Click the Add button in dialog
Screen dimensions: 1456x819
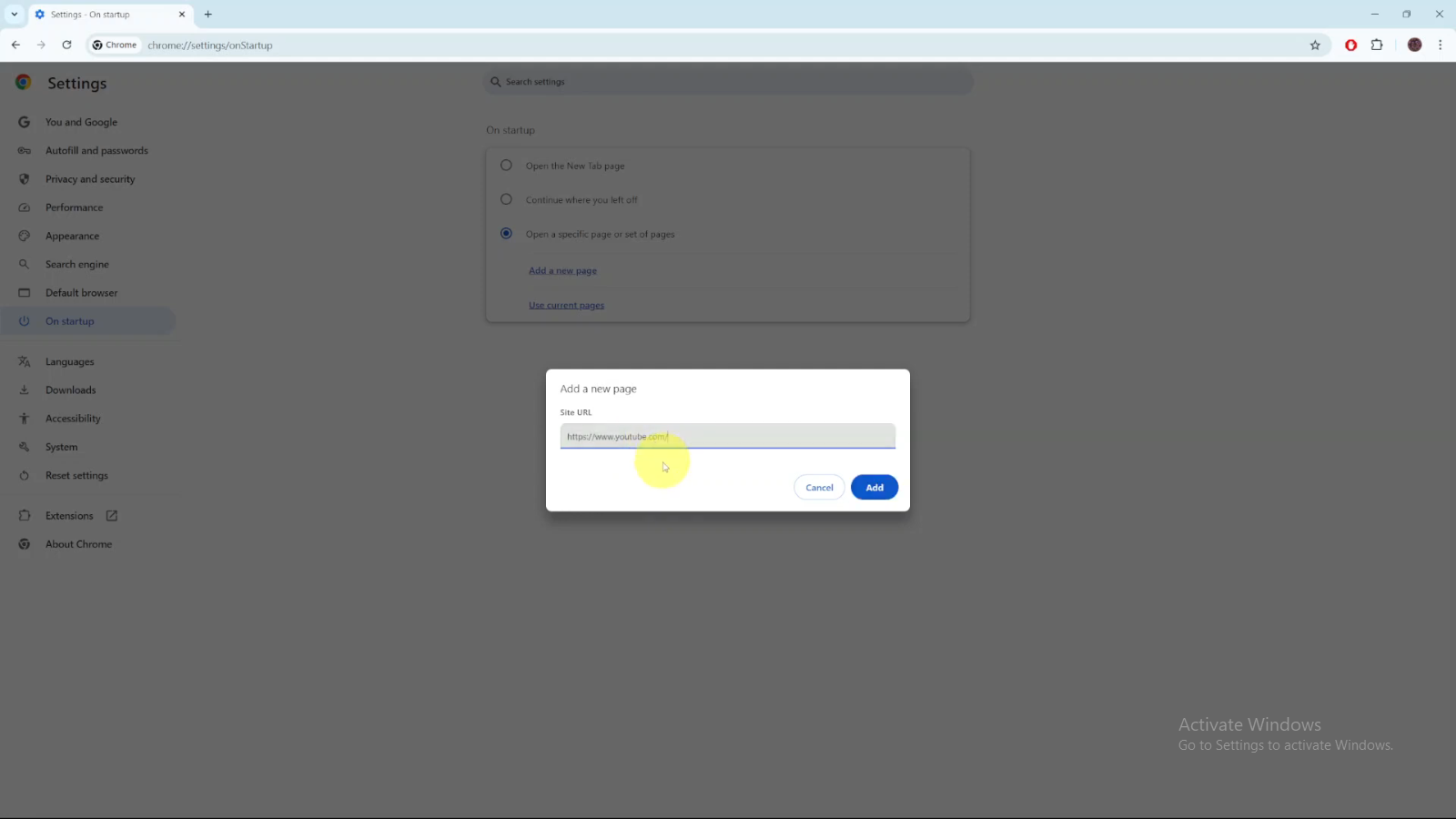[x=874, y=488]
